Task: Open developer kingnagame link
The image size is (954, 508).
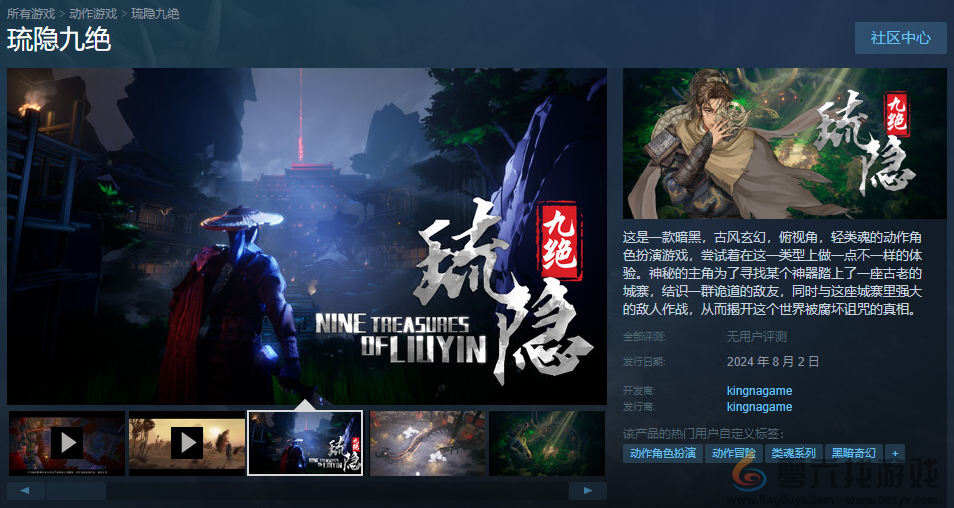Action: click(x=759, y=391)
